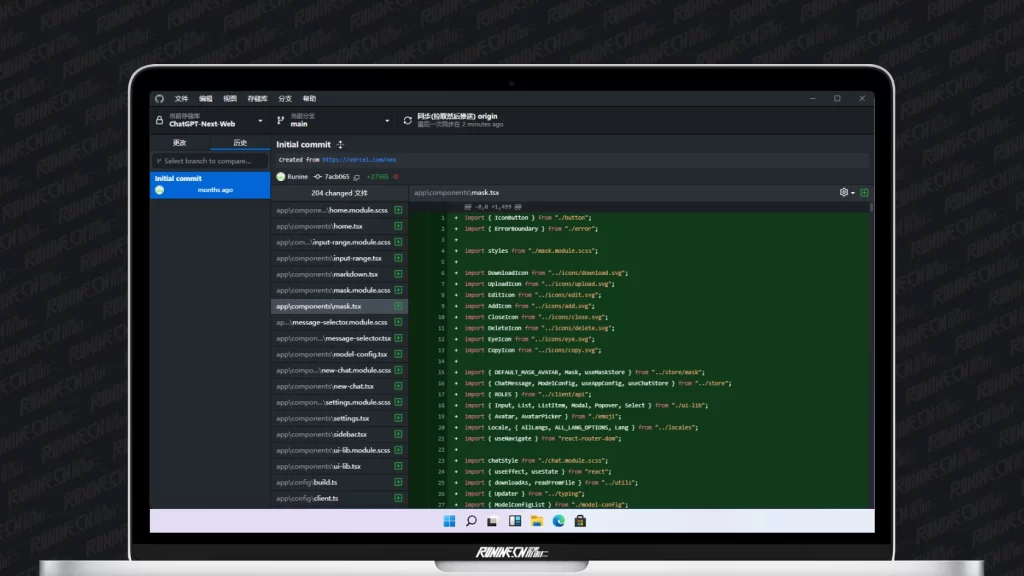The width and height of the screenshot is (1024, 576).
Task: Select the Initial commit entry in history
Action: (210, 184)
